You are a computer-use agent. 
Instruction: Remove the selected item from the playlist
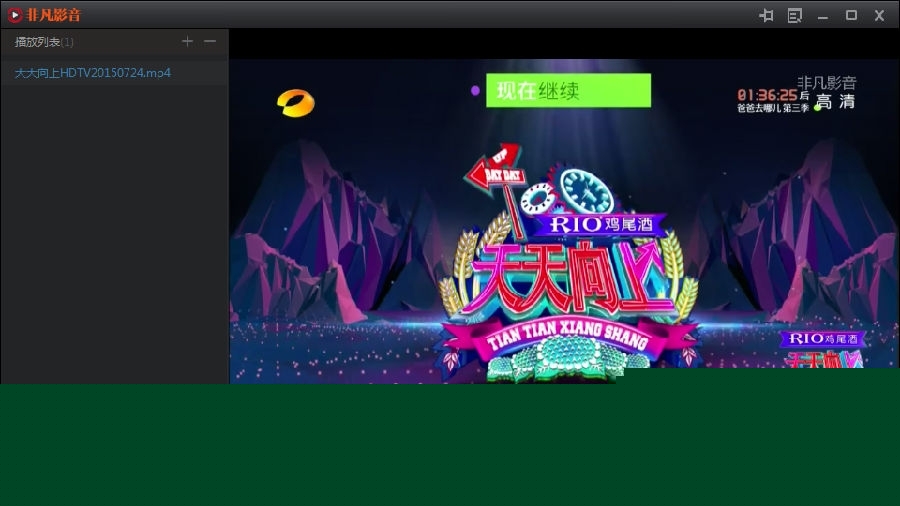coord(210,41)
